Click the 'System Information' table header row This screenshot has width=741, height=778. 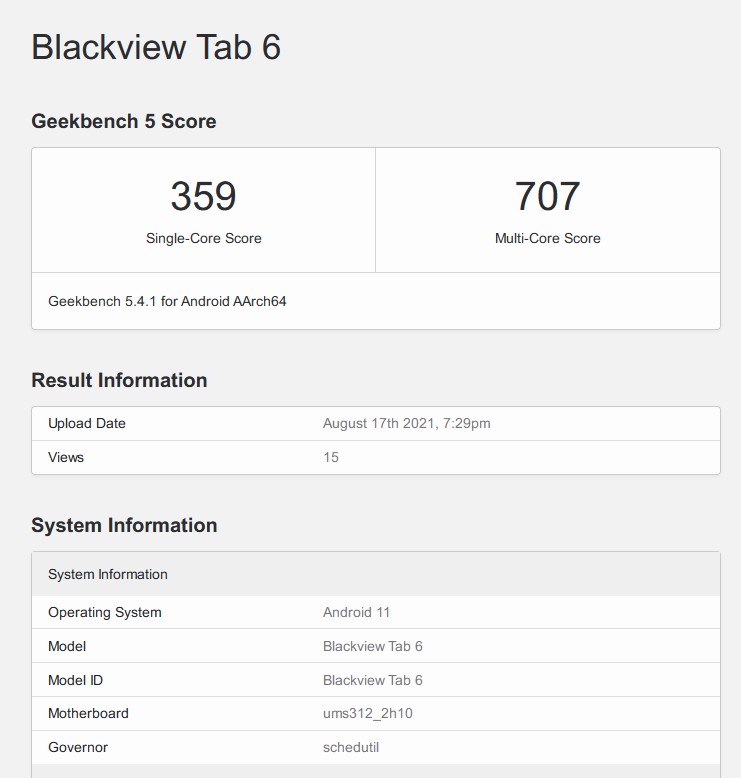pos(376,574)
